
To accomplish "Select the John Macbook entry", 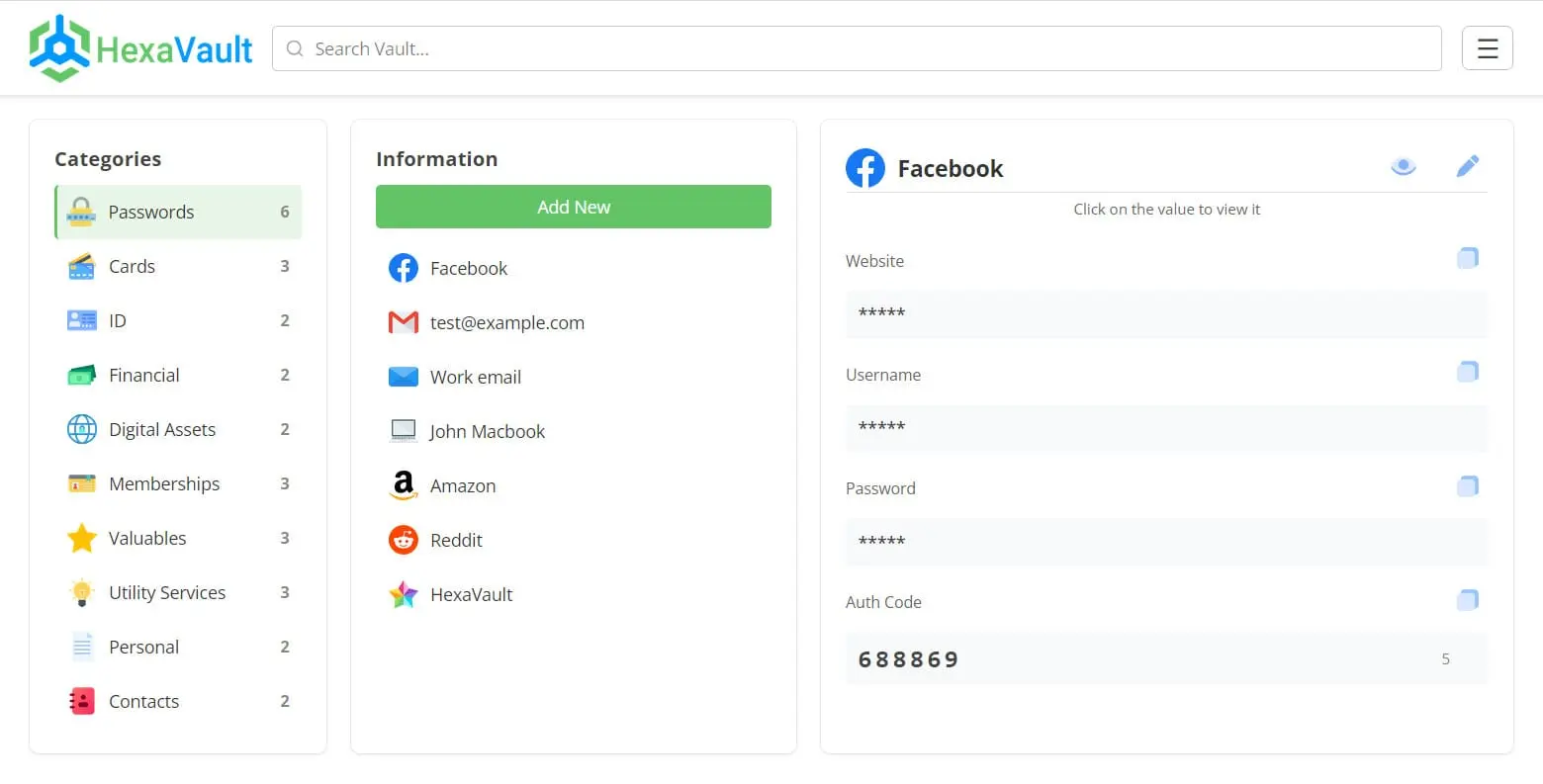I will [574, 431].
